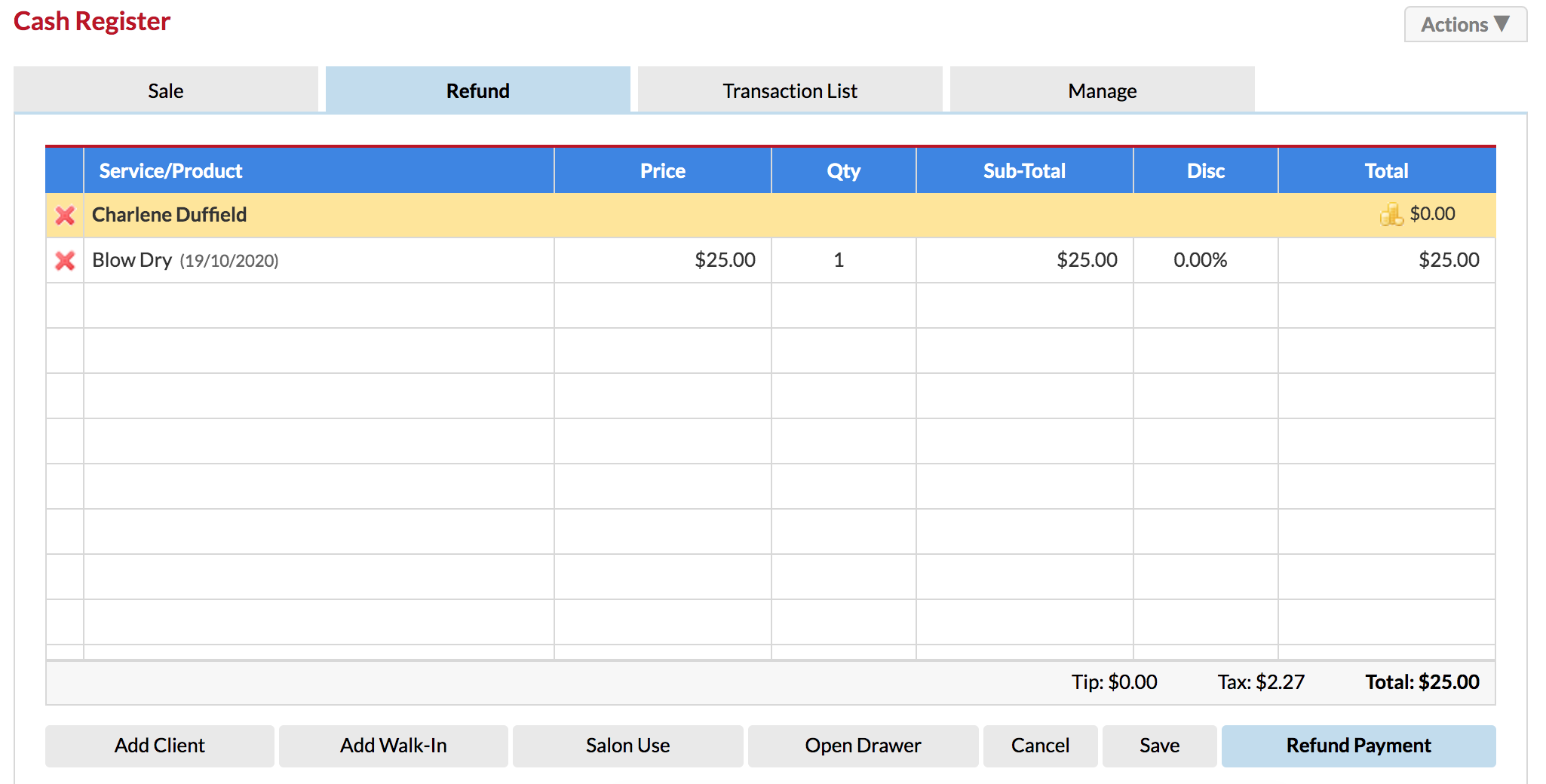Click the $25.00 price cell for Blow Dry
This screenshot has height=784, width=1546.
[x=663, y=260]
